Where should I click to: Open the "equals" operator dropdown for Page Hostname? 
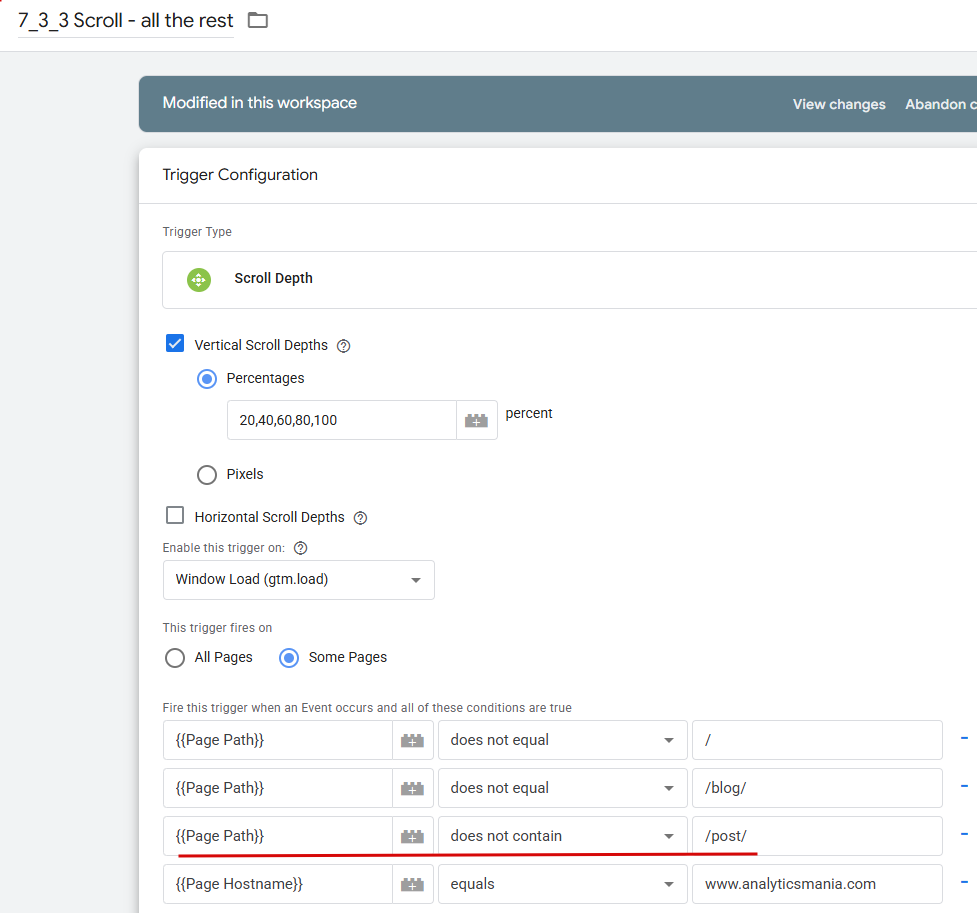tap(562, 884)
